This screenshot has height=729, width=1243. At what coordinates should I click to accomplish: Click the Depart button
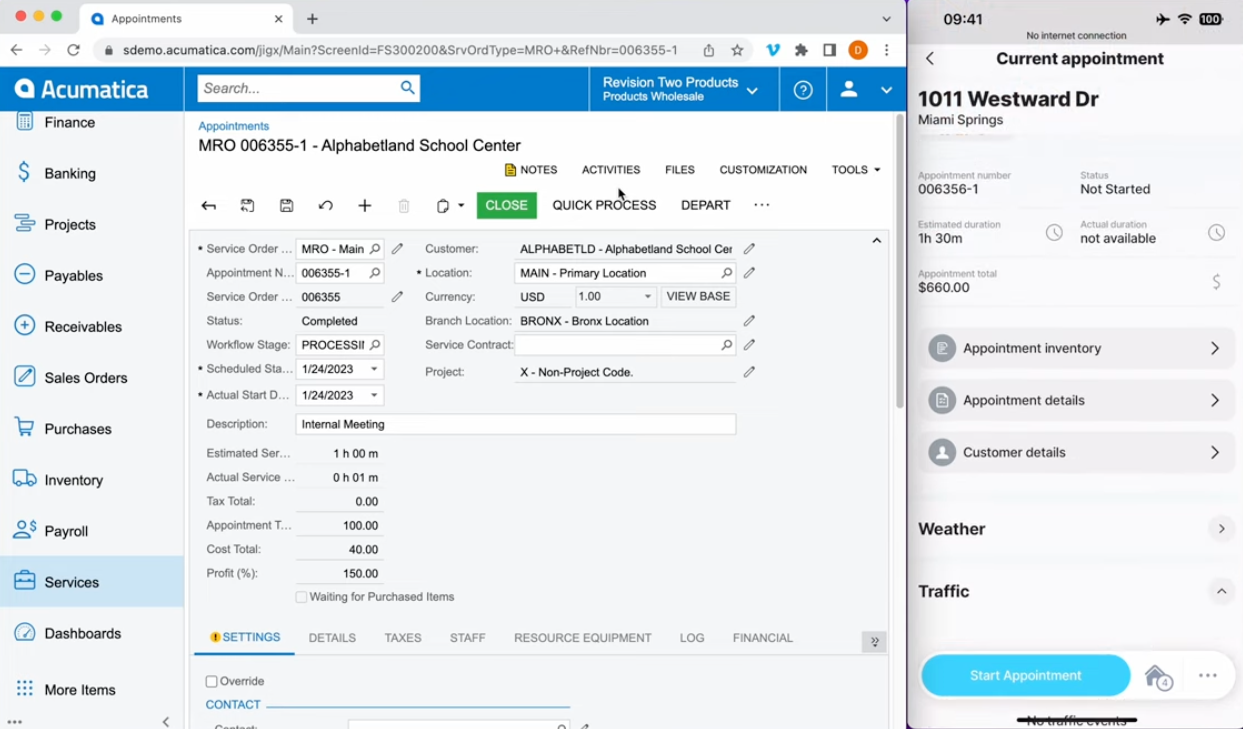(x=706, y=205)
